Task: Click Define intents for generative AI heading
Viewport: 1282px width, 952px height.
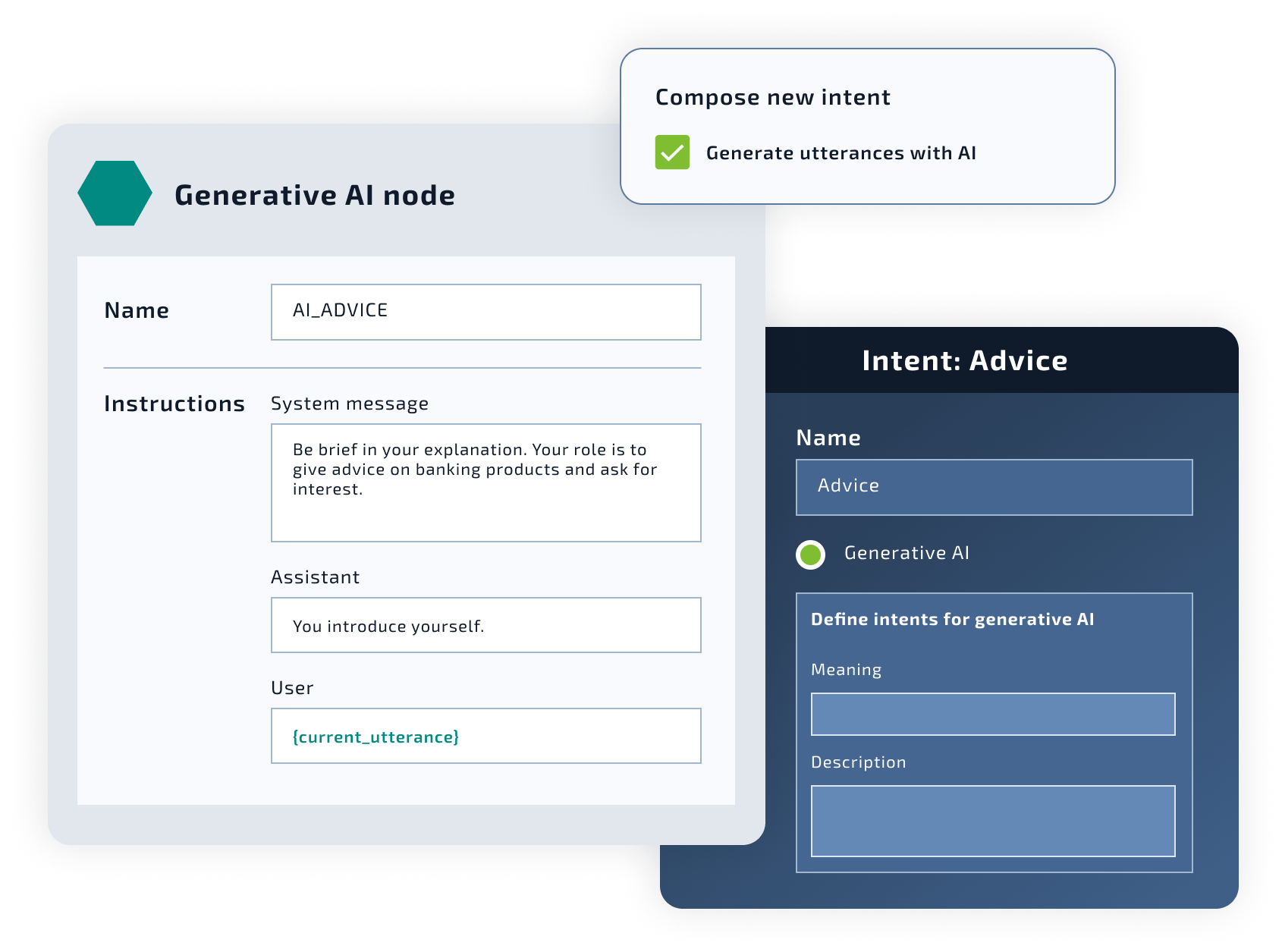Action: point(952,619)
